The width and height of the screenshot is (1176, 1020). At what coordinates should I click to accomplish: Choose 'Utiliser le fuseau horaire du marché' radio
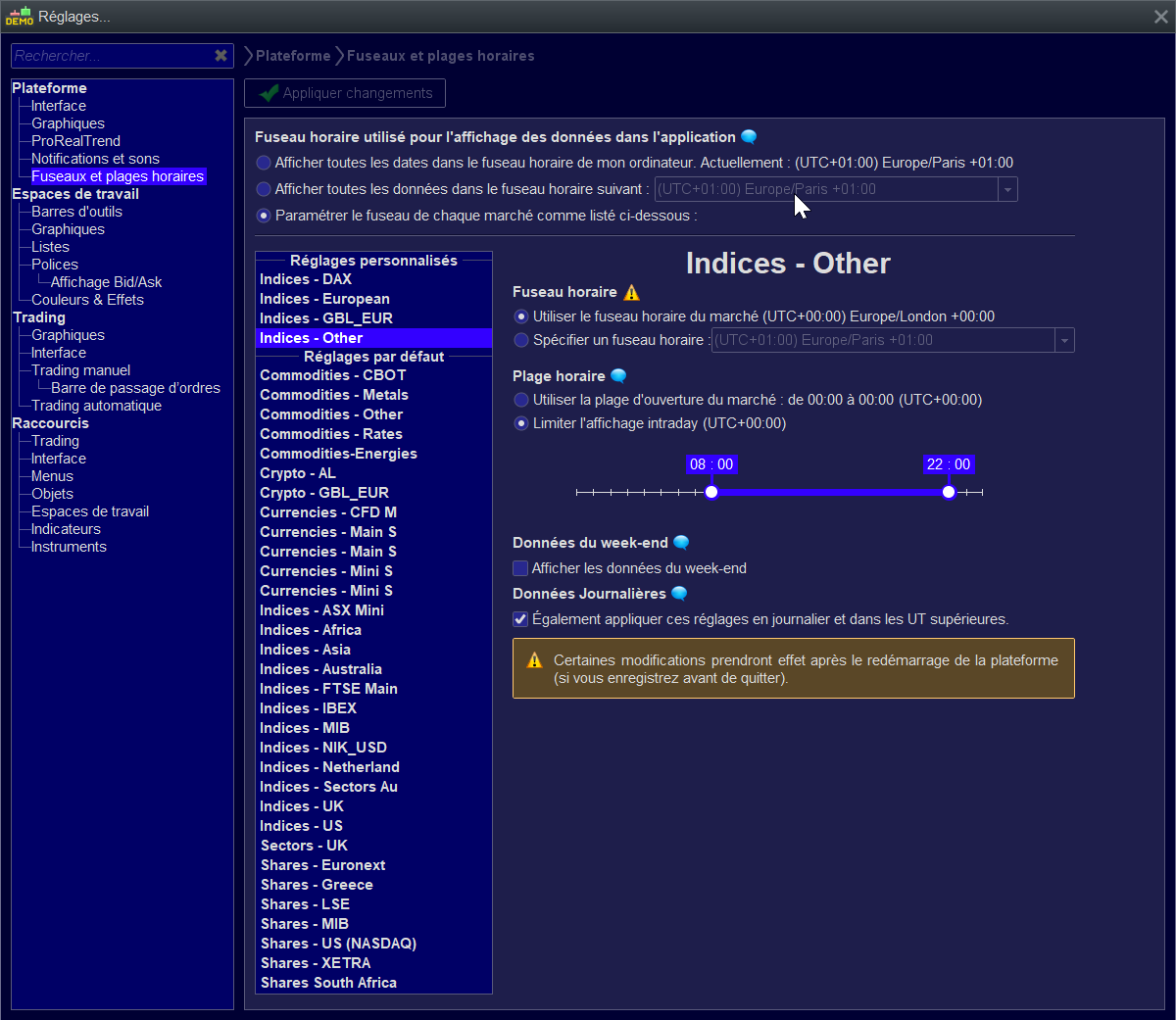click(x=521, y=316)
